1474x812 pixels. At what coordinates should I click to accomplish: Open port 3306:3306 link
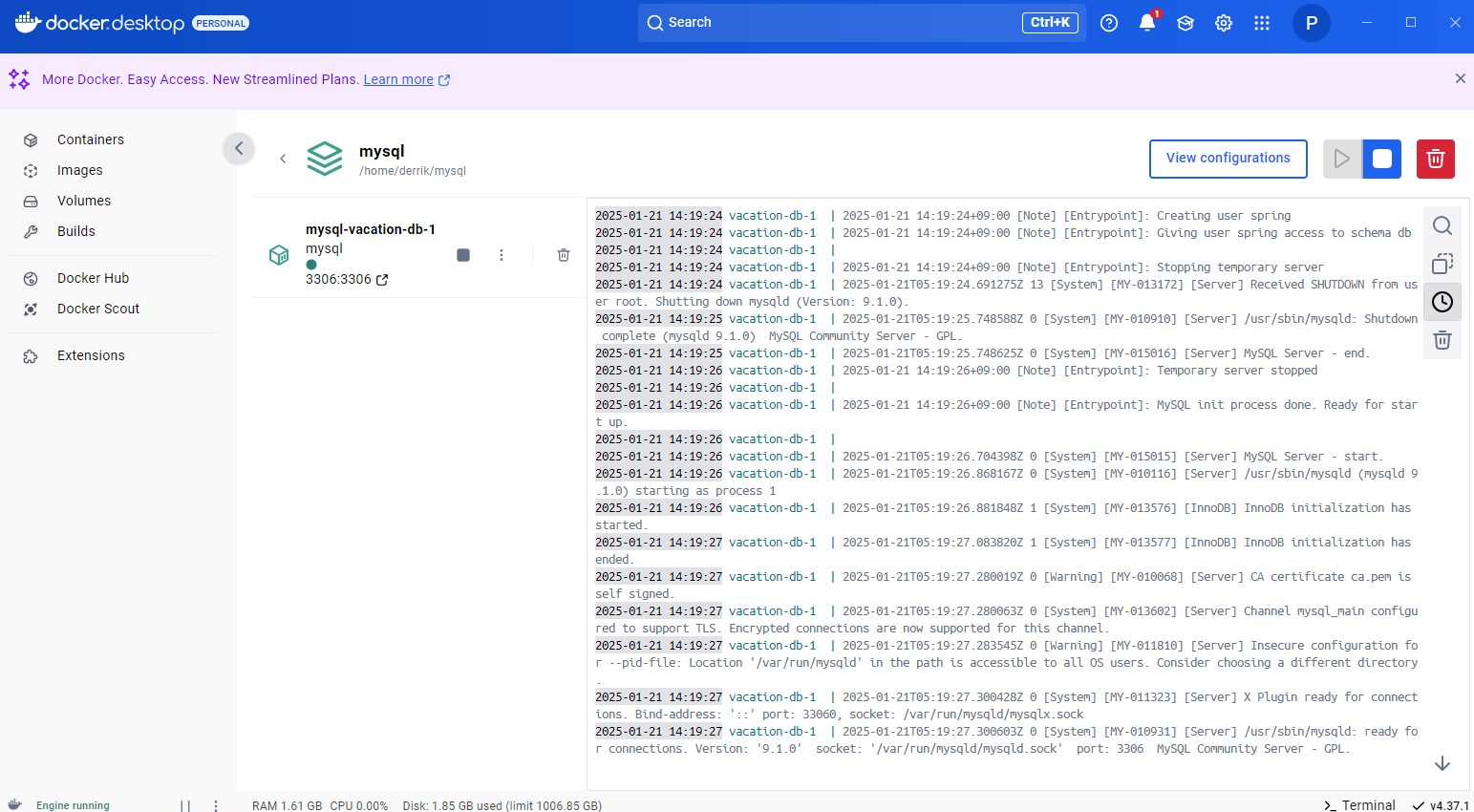pyautogui.click(x=347, y=280)
